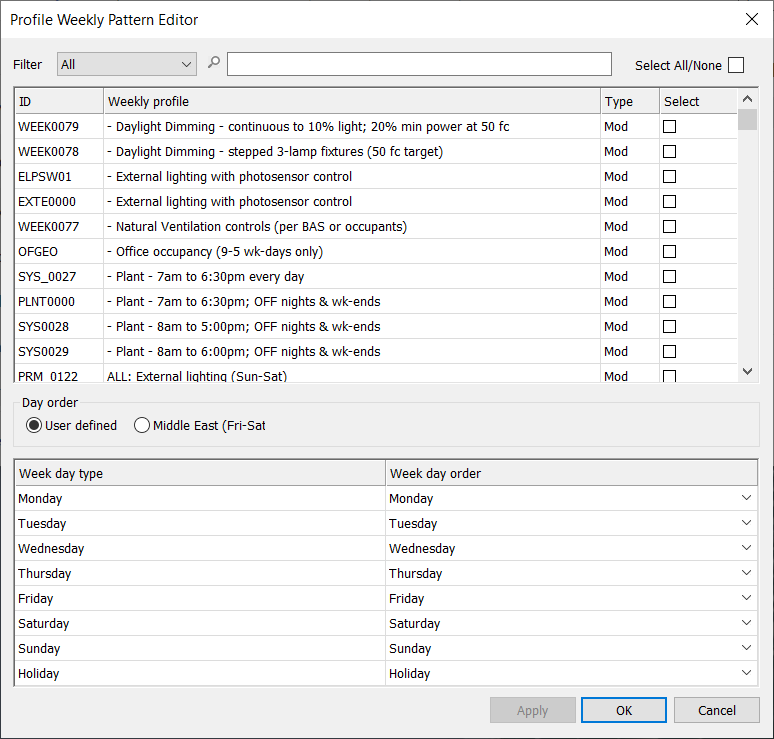
Task: Click the Week day order column header
Action: (571, 473)
